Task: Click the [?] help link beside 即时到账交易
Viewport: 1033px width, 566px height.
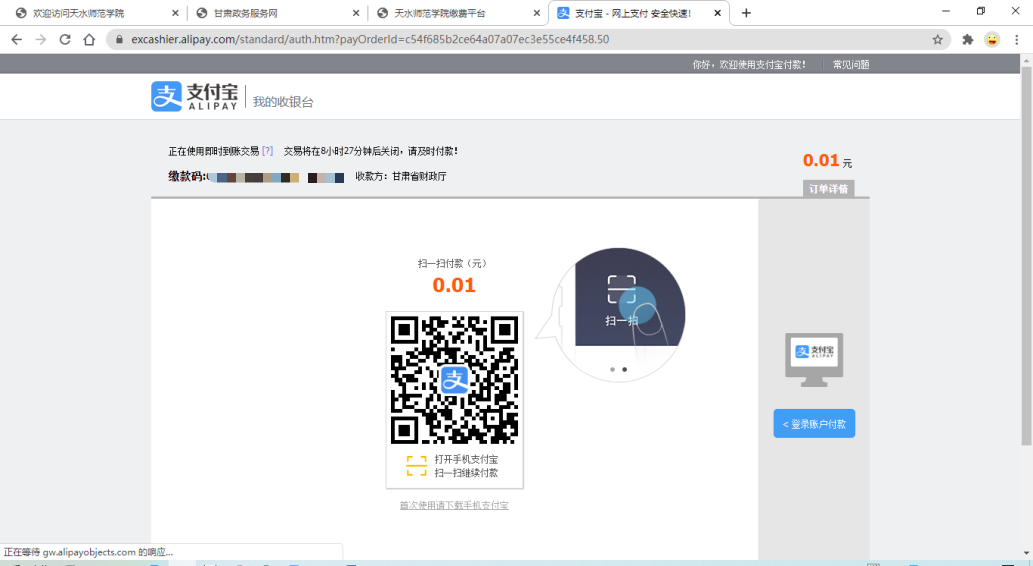Action: [267, 151]
